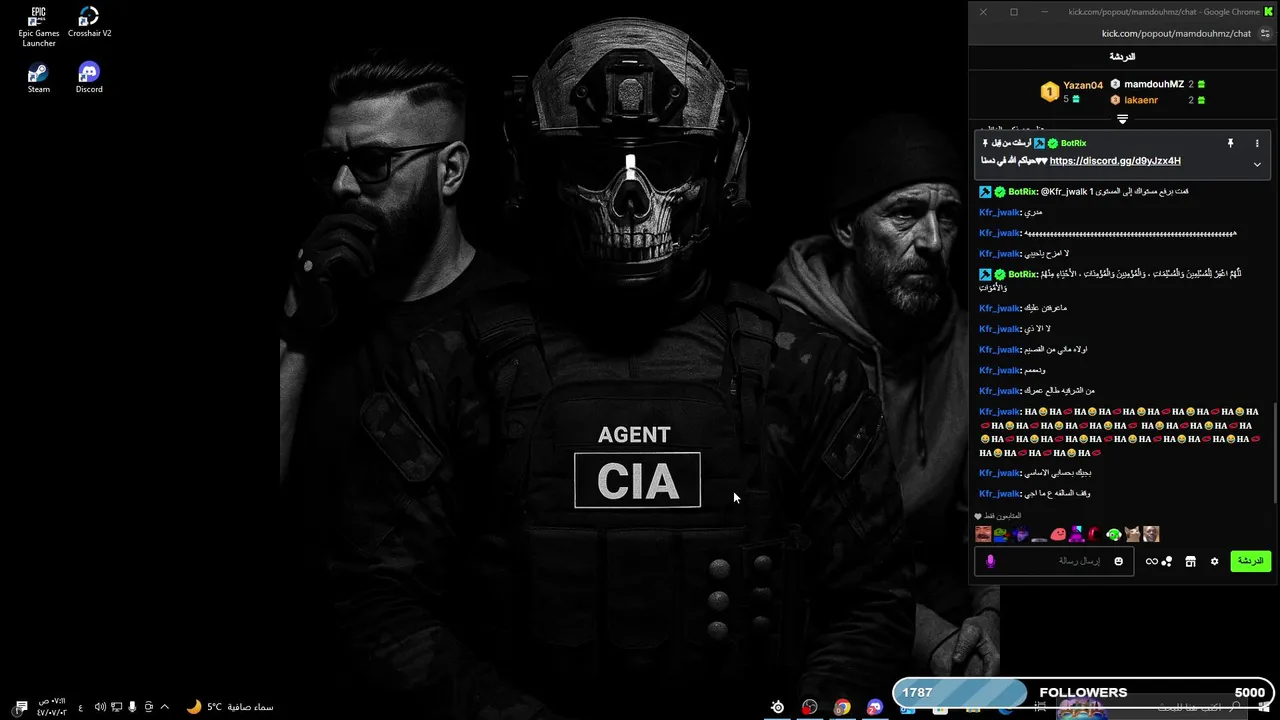Viewport: 1280px width, 720px height.
Task: Open mamdouhMZ leaderboard entry
Action: 1154,85
